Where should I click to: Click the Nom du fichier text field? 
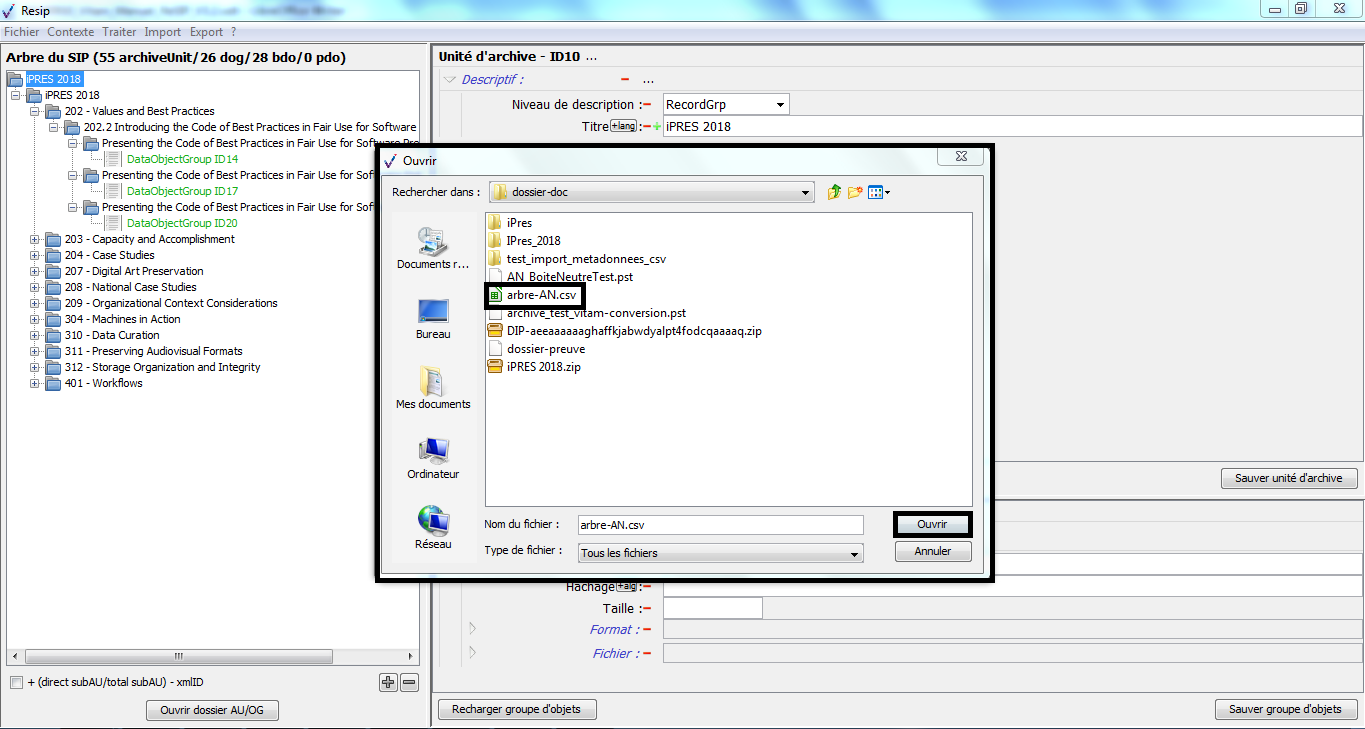[x=720, y=525]
